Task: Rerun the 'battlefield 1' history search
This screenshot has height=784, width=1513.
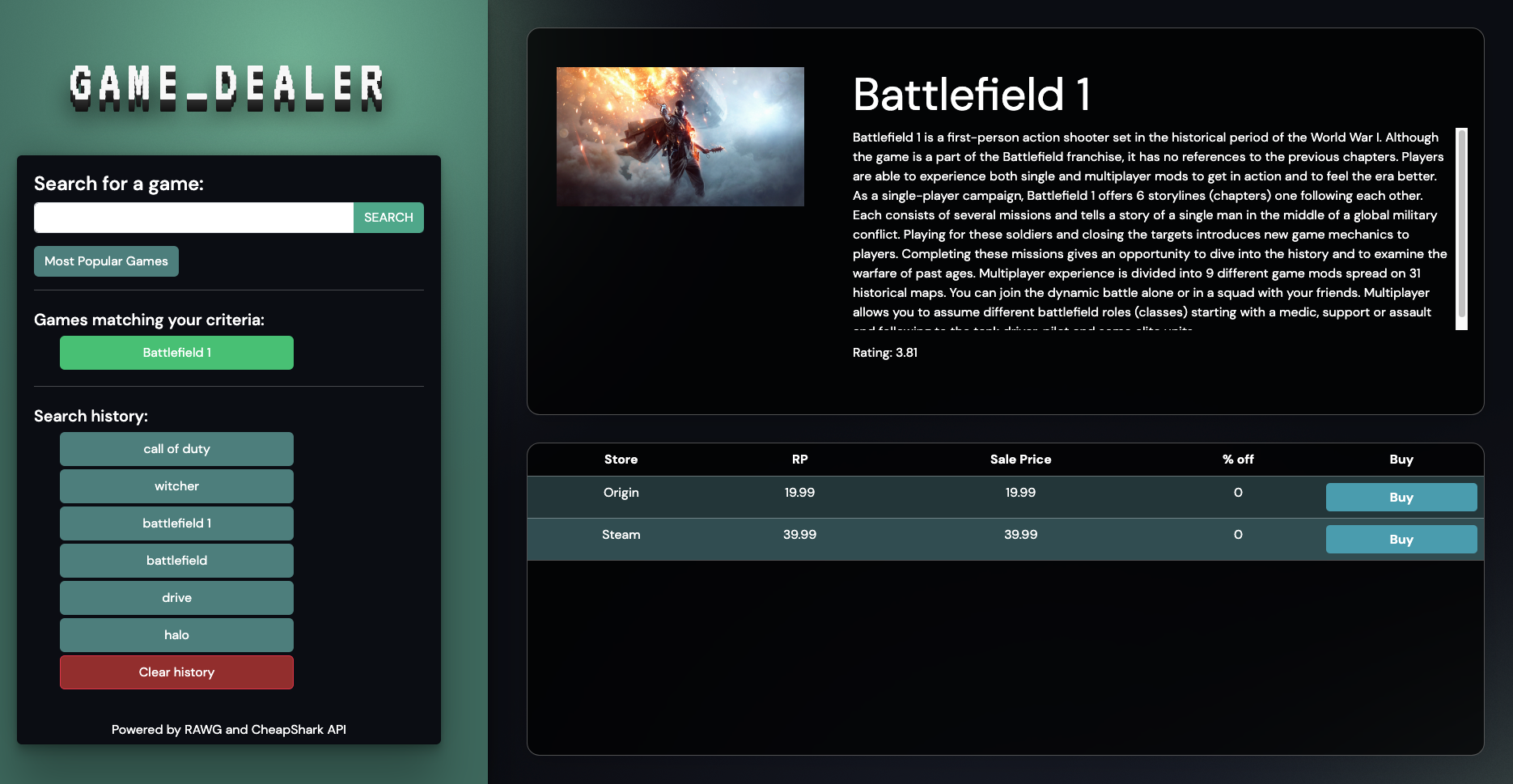Action: click(x=176, y=523)
